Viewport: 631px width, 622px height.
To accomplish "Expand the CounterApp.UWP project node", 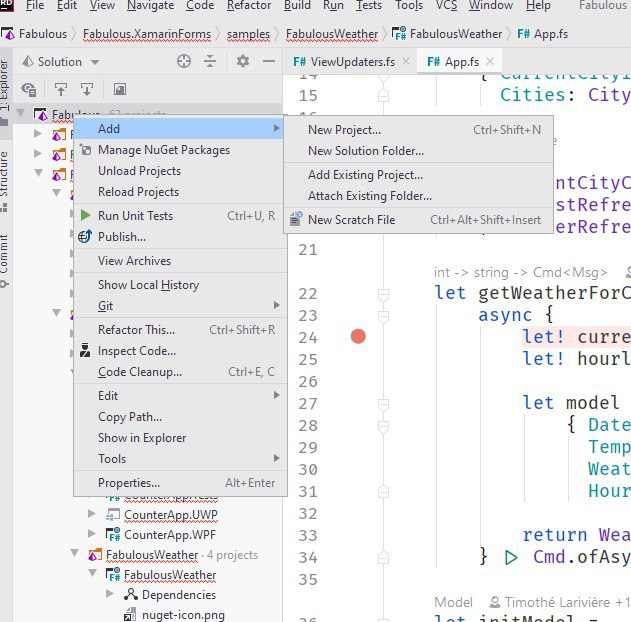I will click(x=92, y=514).
